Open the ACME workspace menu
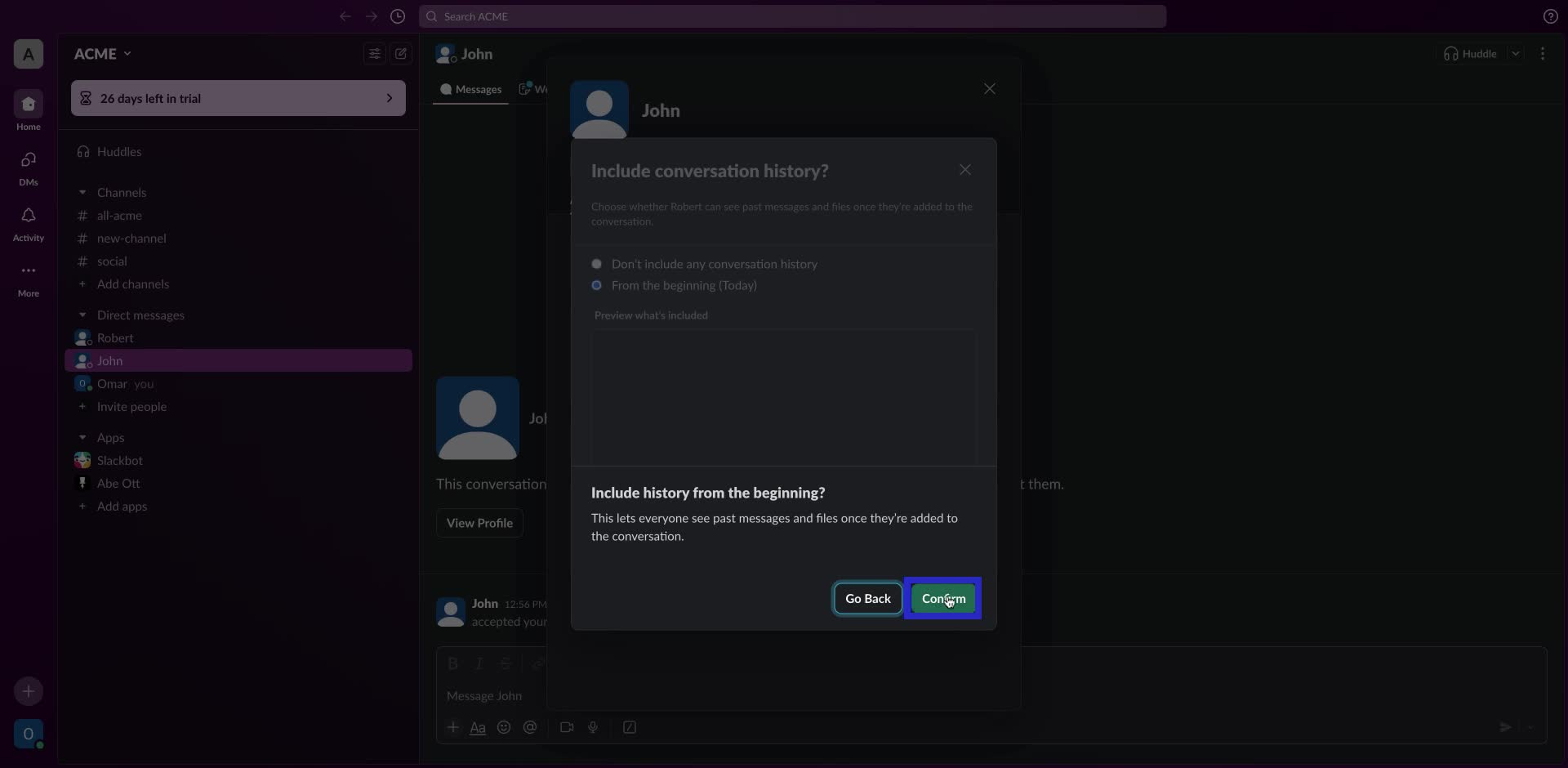The image size is (1568, 768). point(103,53)
